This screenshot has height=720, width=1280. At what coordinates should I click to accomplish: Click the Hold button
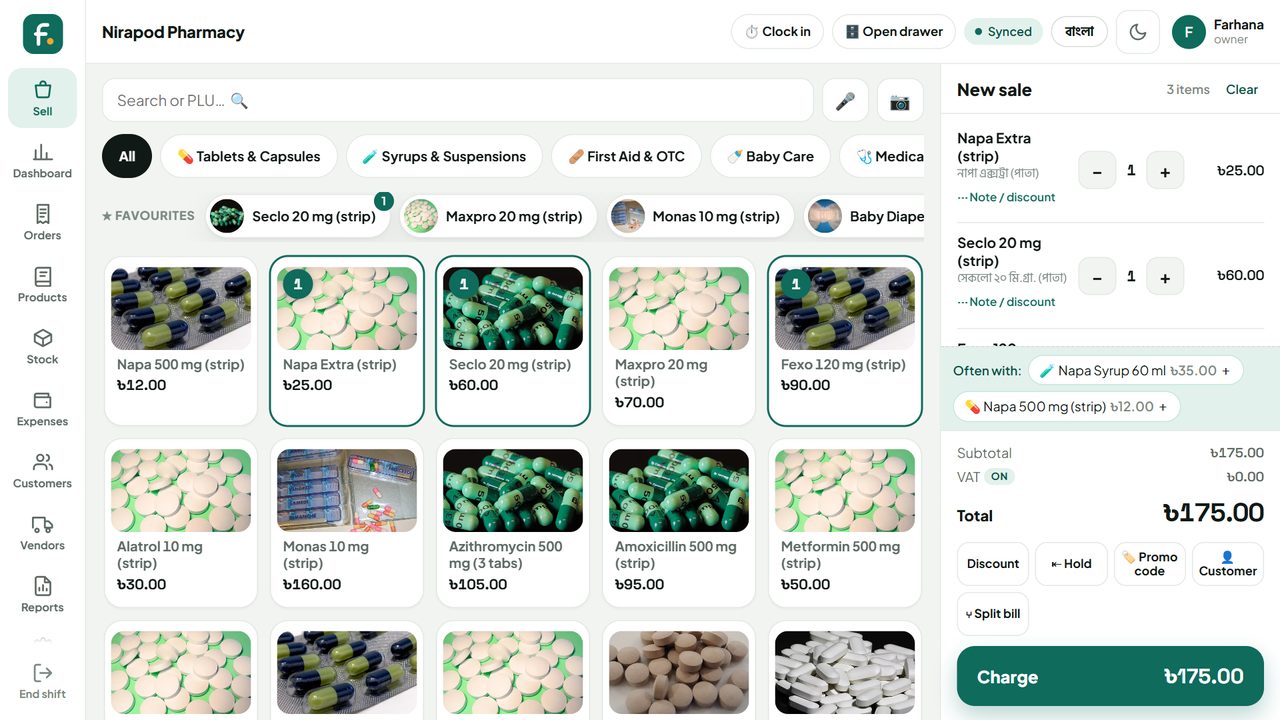click(1071, 564)
